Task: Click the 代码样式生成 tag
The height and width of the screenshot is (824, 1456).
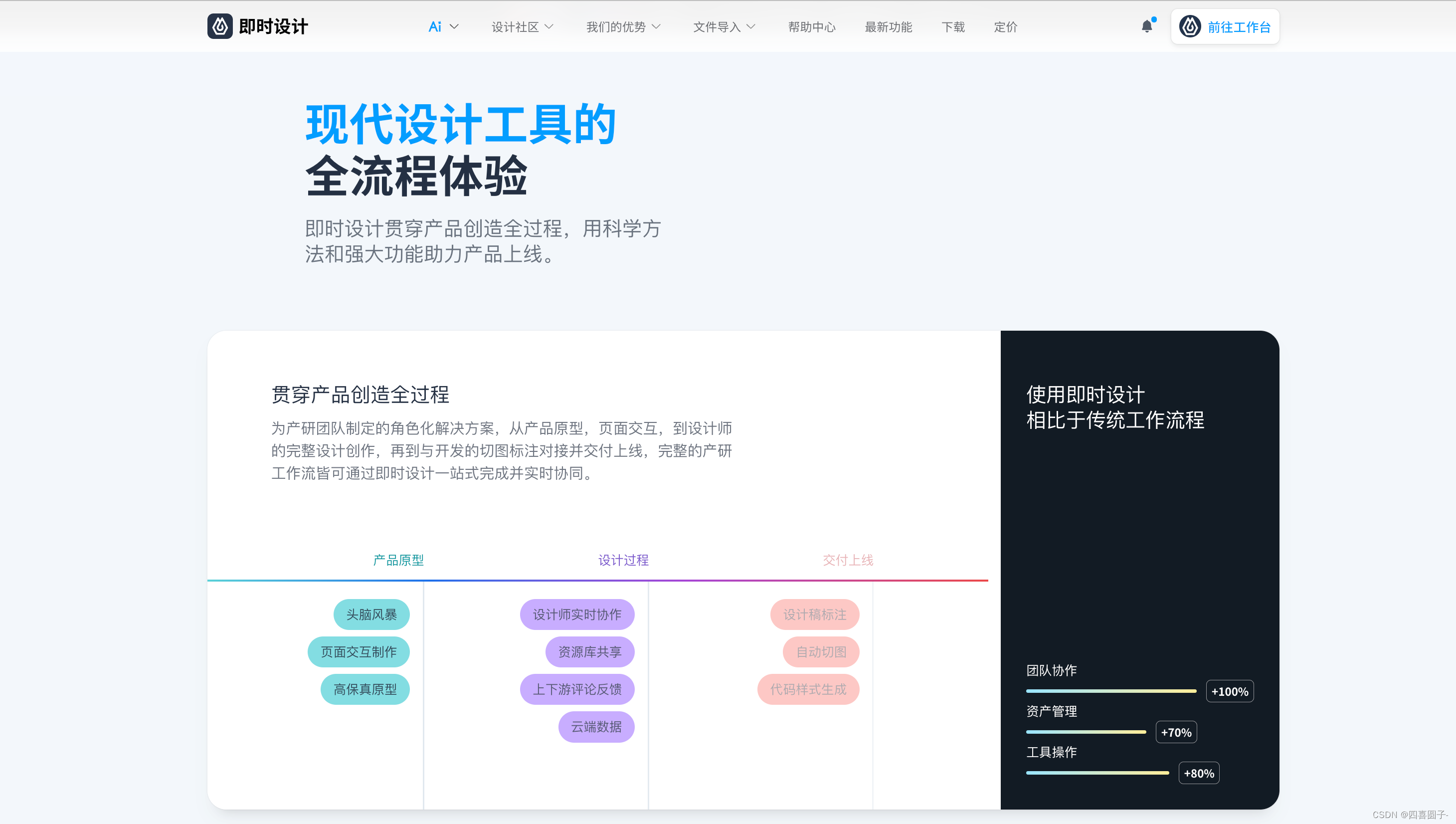Action: (808, 689)
